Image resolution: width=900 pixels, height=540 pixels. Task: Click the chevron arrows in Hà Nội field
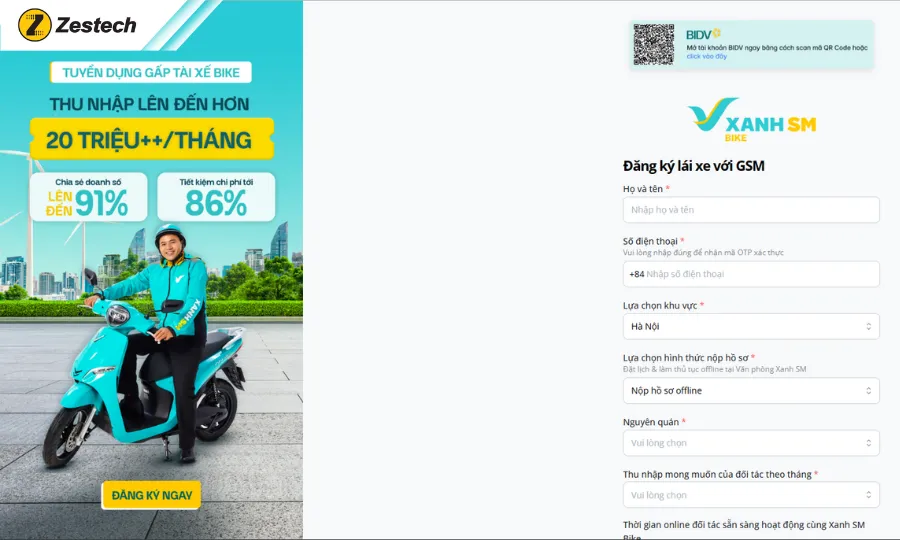pyautogui.click(x=868, y=327)
